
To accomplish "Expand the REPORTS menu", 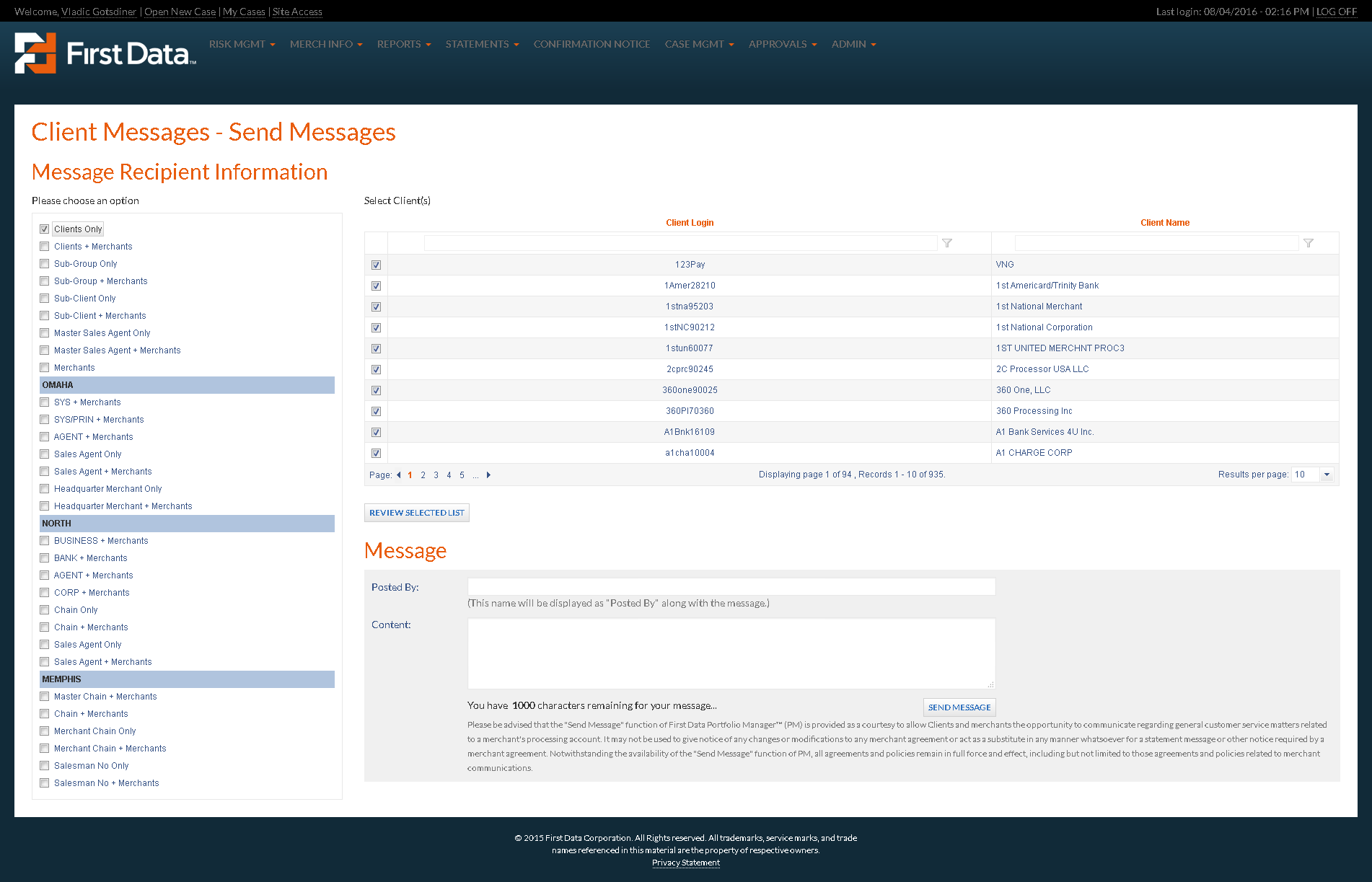I will [x=404, y=44].
